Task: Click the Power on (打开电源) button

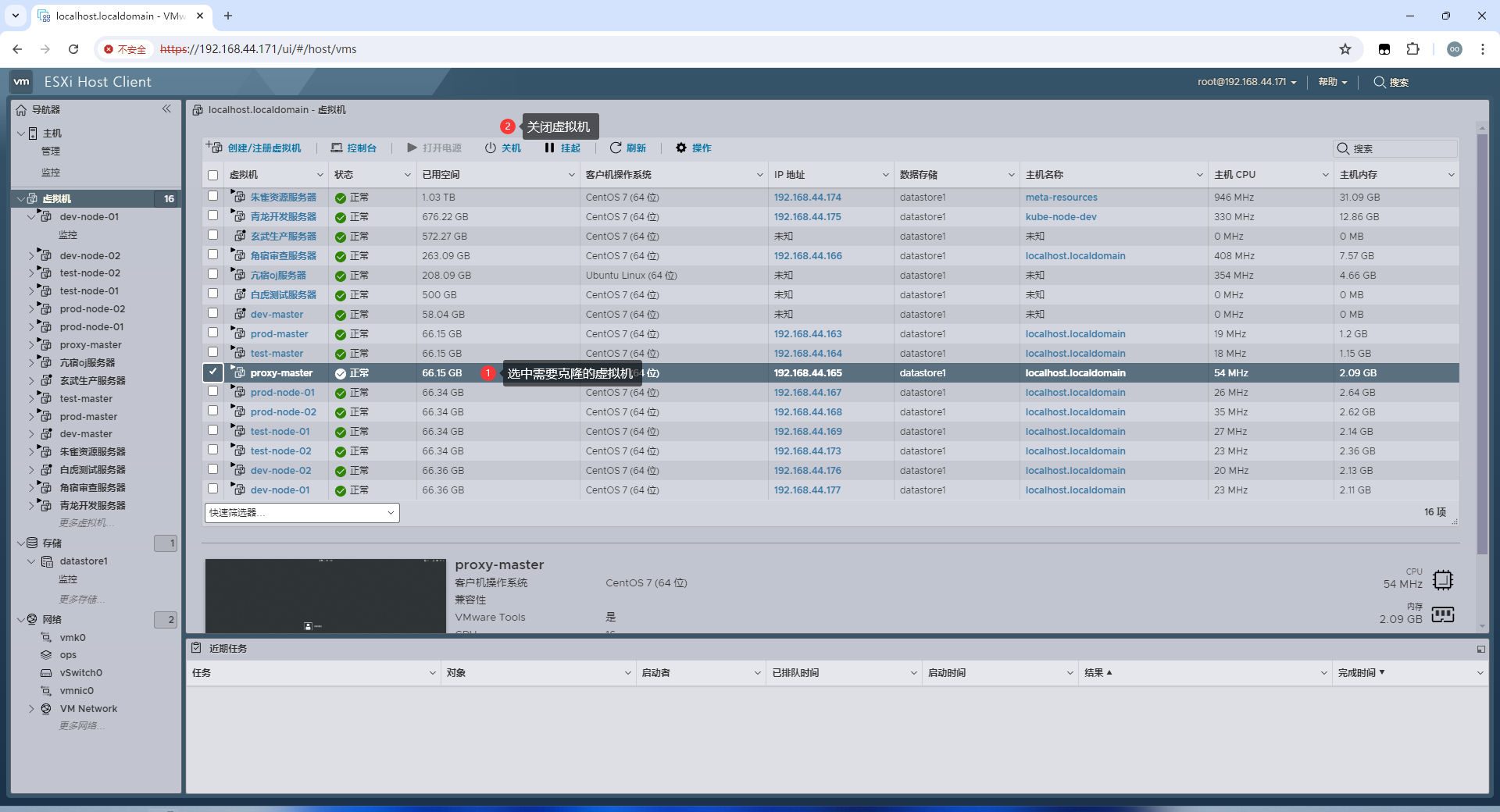Action: (x=434, y=148)
